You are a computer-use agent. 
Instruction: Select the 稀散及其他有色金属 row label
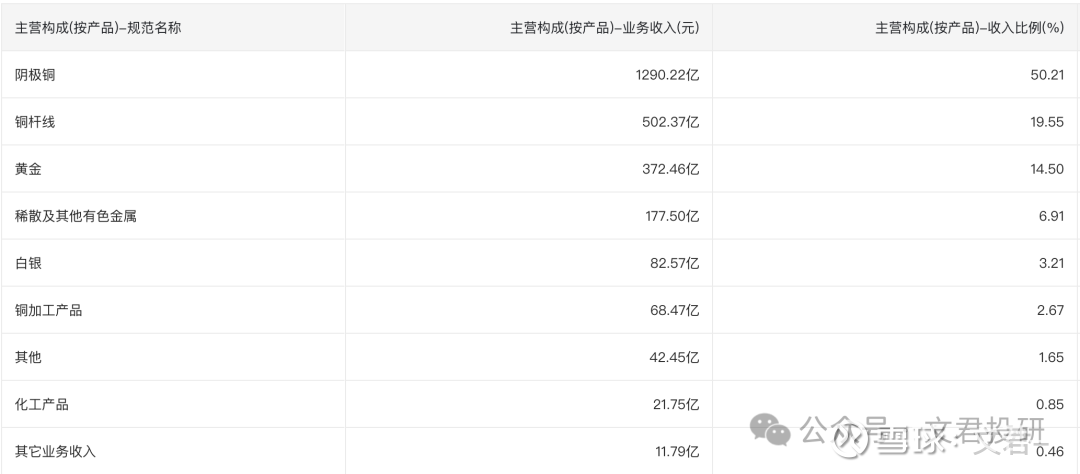pyautogui.click(x=75, y=216)
